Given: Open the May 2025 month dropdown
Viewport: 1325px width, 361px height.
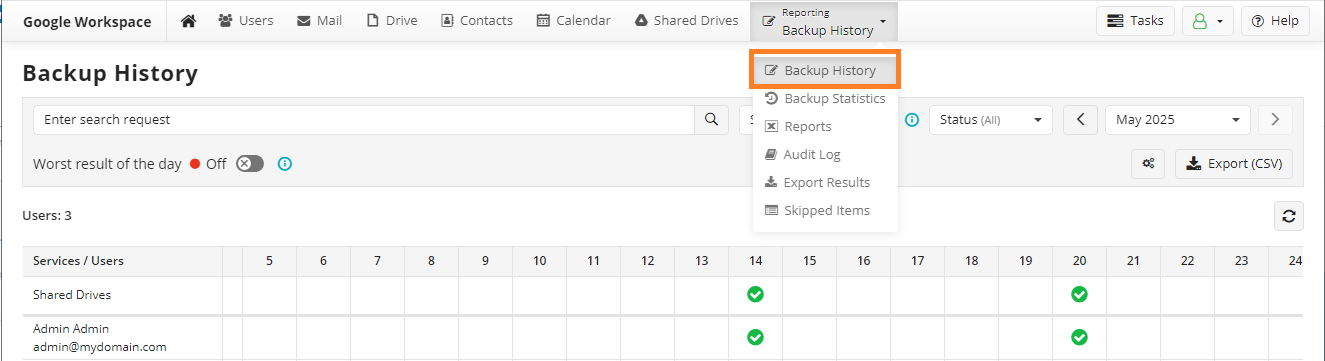Looking at the screenshot, I should point(1178,119).
